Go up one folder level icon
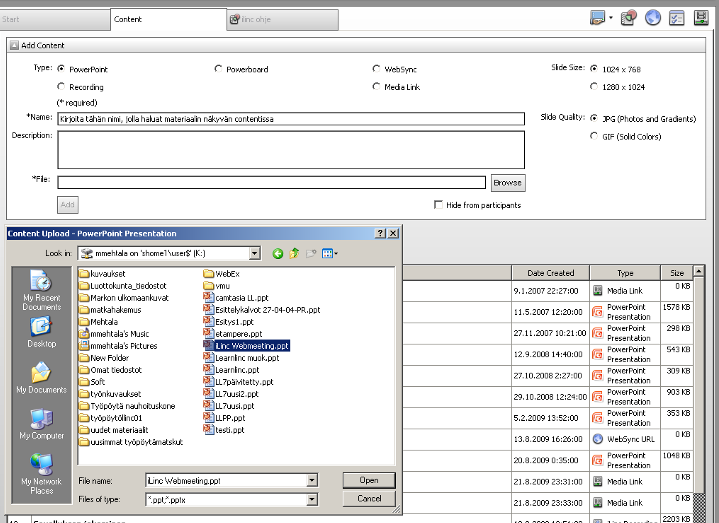This screenshot has height=523, width=719. (x=294, y=253)
